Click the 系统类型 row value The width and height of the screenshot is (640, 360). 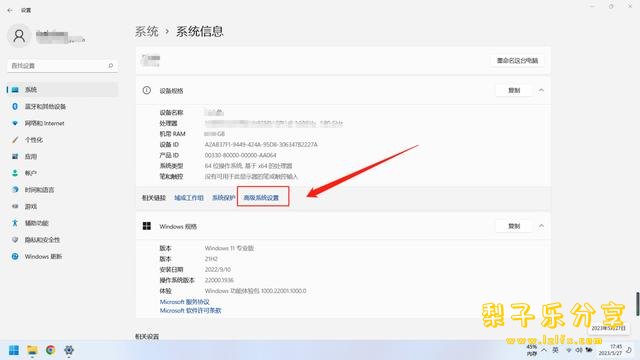pos(248,166)
